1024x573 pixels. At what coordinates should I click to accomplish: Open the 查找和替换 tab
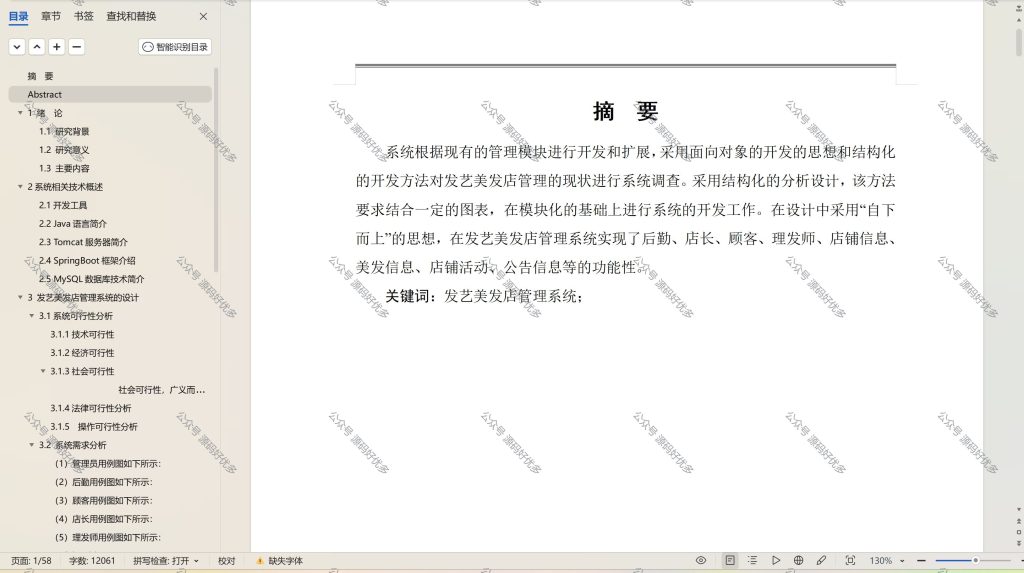(x=131, y=16)
